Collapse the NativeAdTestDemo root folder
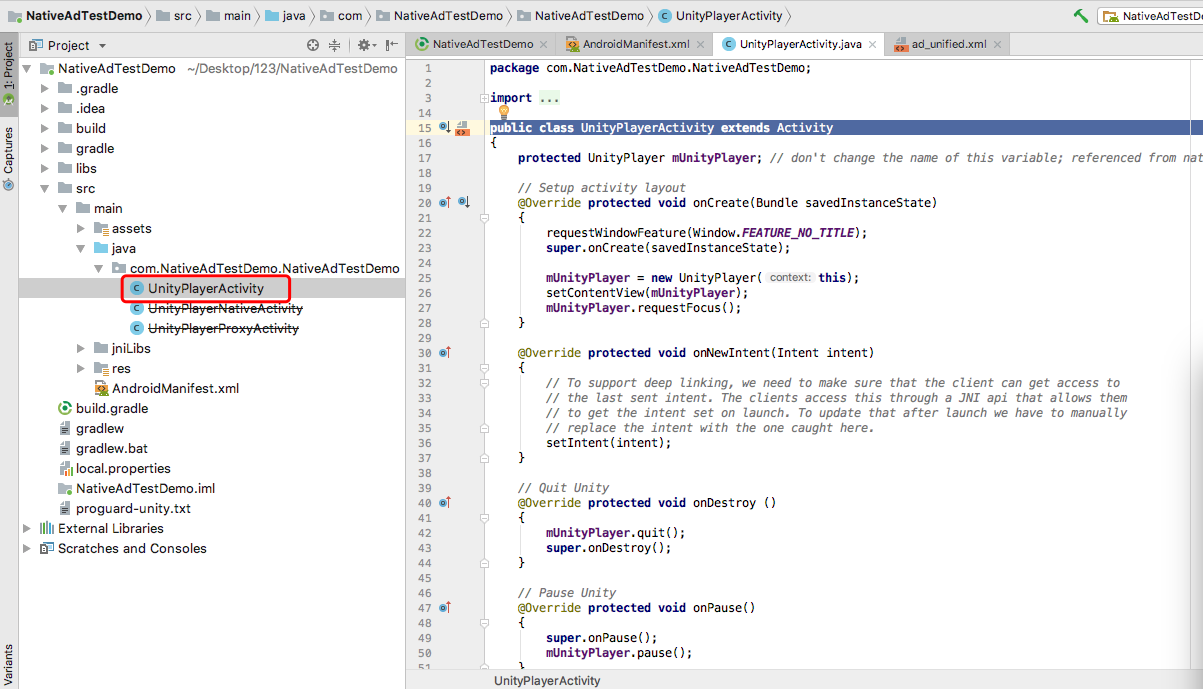This screenshot has height=689, width=1203. (27, 69)
